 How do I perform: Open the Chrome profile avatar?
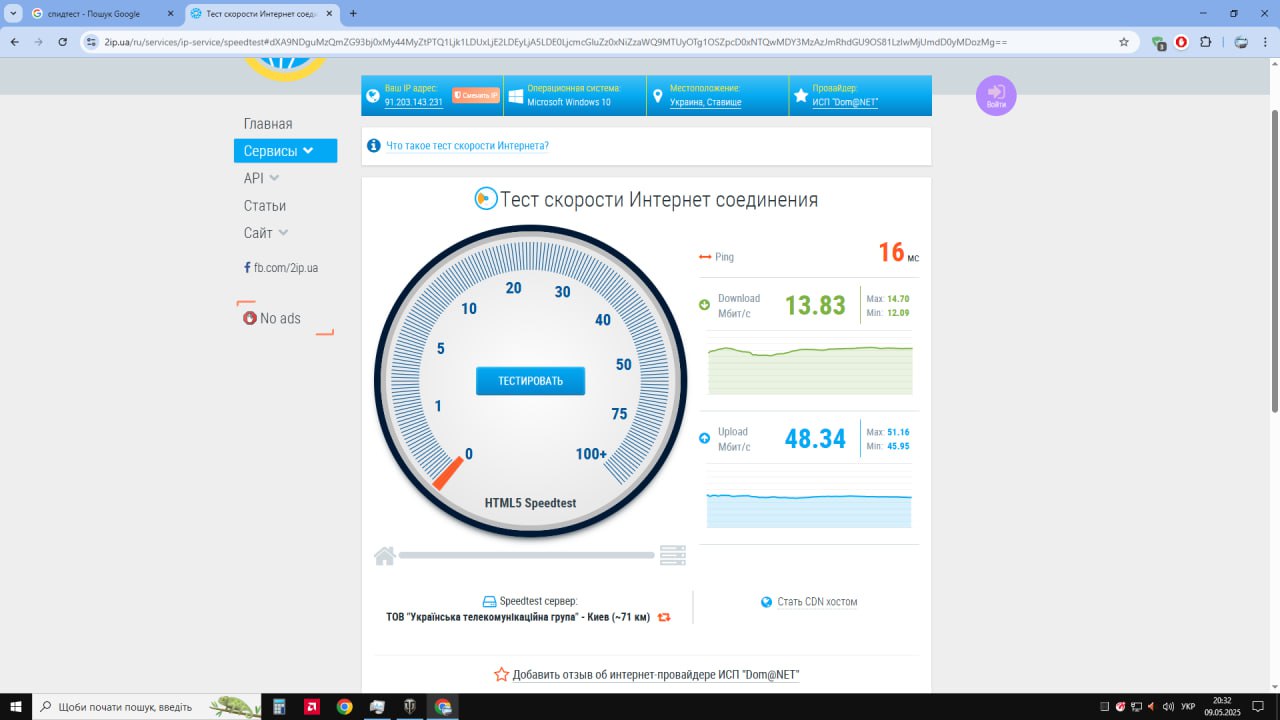(x=1241, y=42)
